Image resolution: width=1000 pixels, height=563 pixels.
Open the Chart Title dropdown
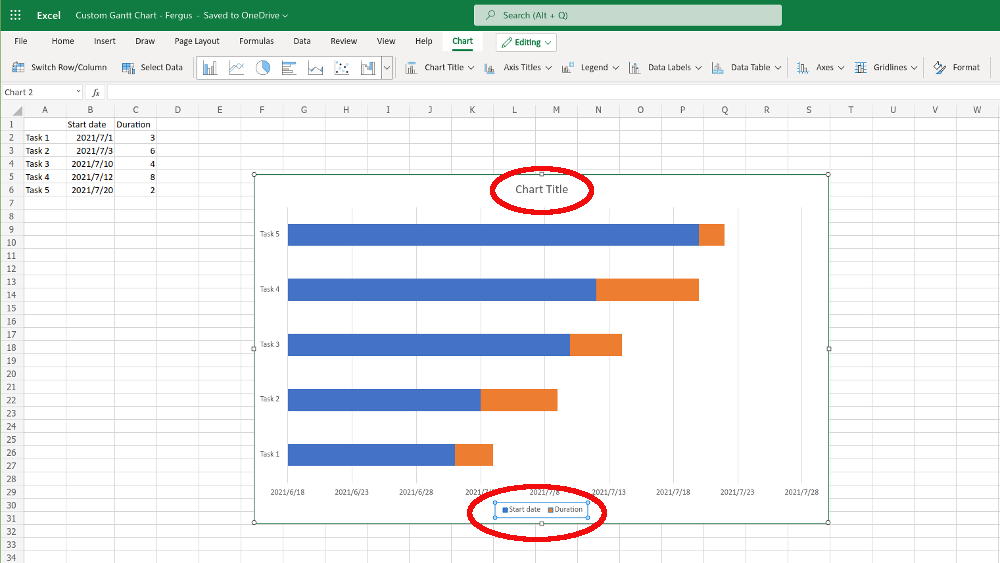(x=440, y=67)
